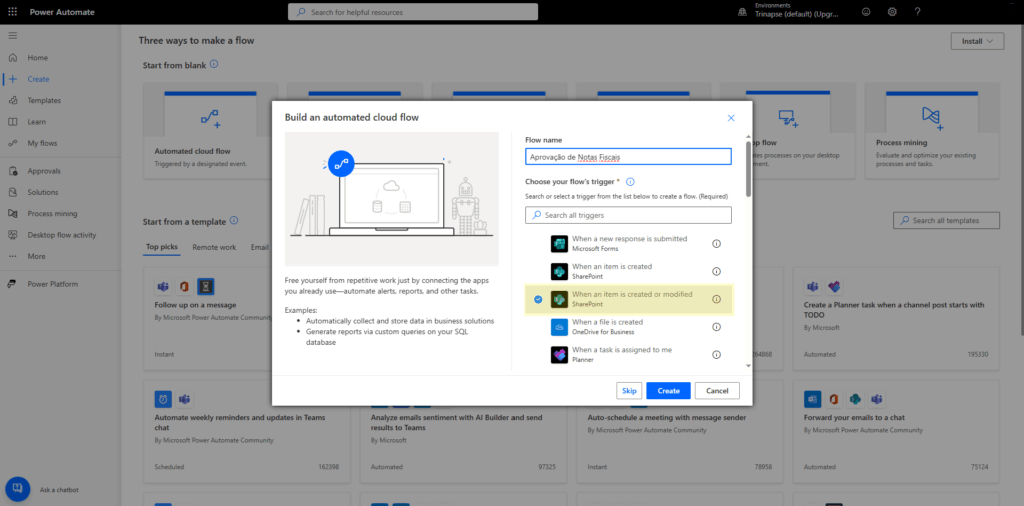The height and width of the screenshot is (506, 1024).
Task: Show info for When a file is created
Action: (716, 326)
